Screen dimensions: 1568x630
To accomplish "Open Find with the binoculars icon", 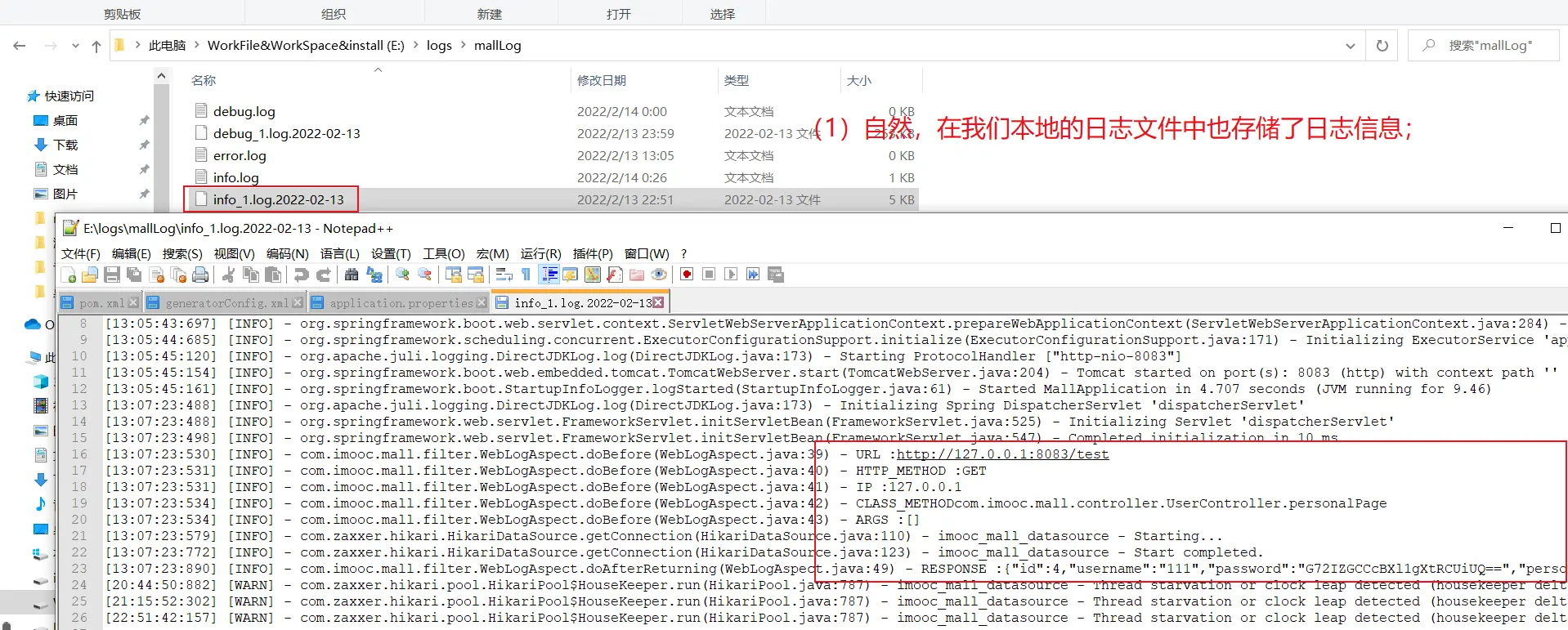I will pos(352,275).
